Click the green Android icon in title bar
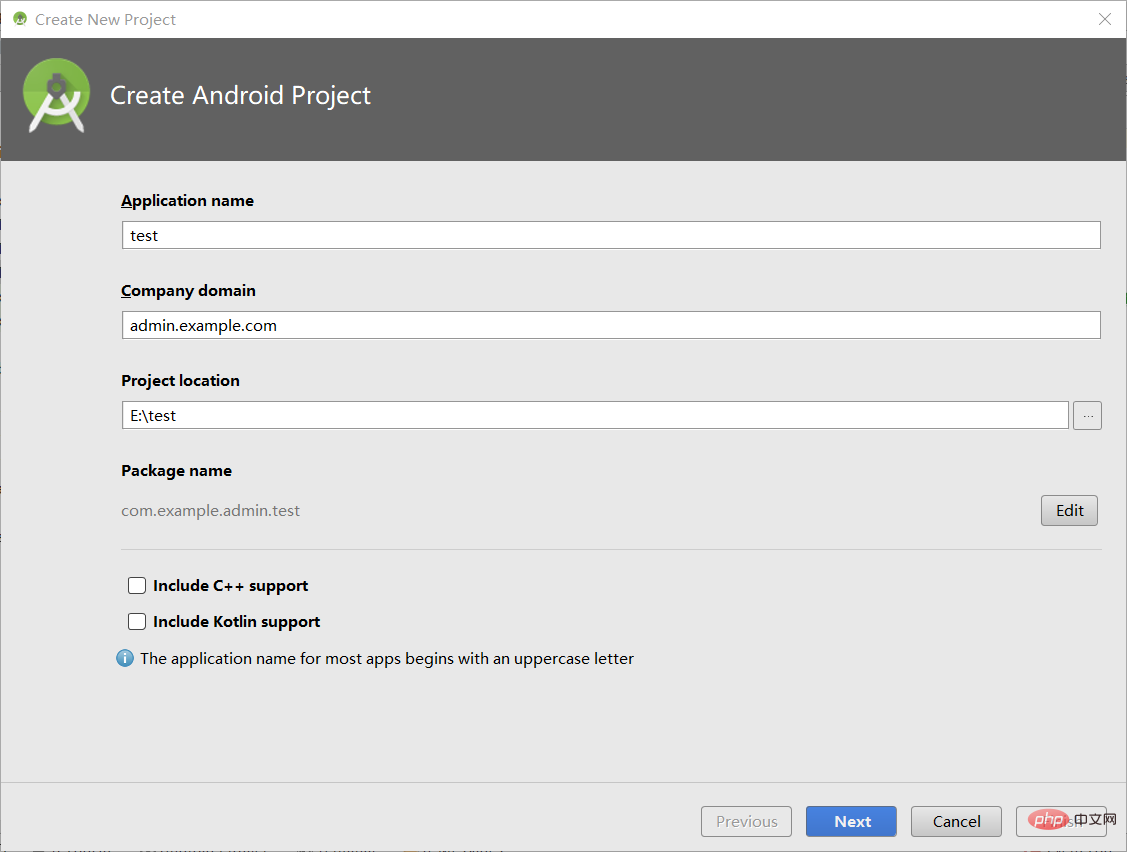 pyautogui.click(x=19, y=18)
